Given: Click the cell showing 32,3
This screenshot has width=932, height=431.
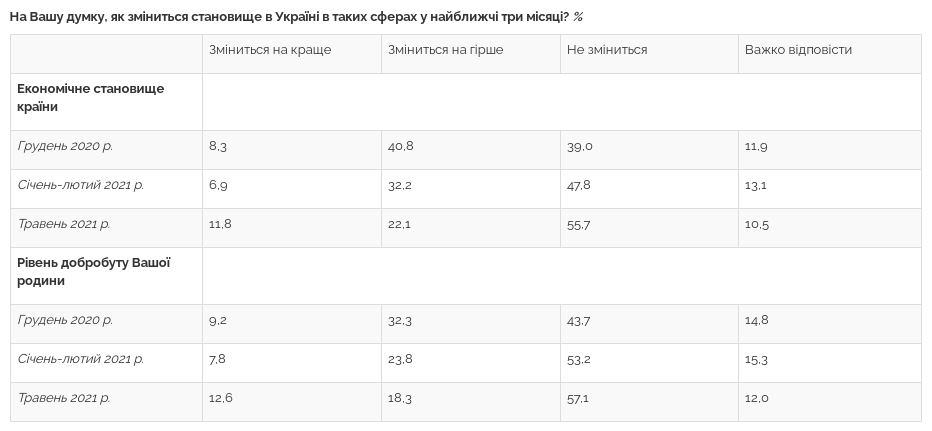Looking at the screenshot, I should pyautogui.click(x=400, y=320).
